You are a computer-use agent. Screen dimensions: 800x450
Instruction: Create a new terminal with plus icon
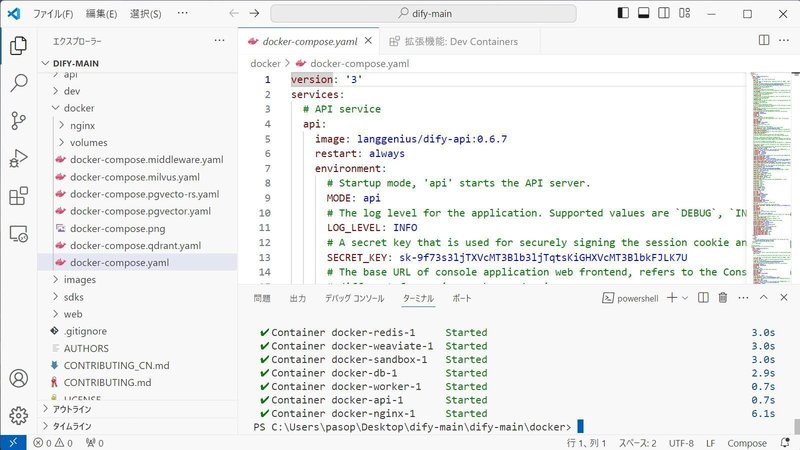coord(672,297)
